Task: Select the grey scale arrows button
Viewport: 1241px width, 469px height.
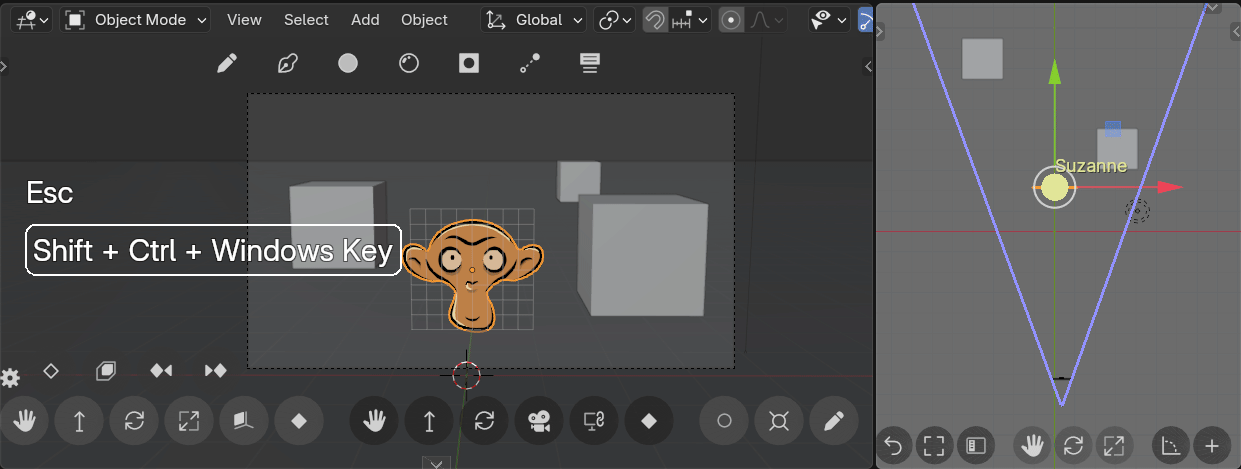Action: (188, 421)
